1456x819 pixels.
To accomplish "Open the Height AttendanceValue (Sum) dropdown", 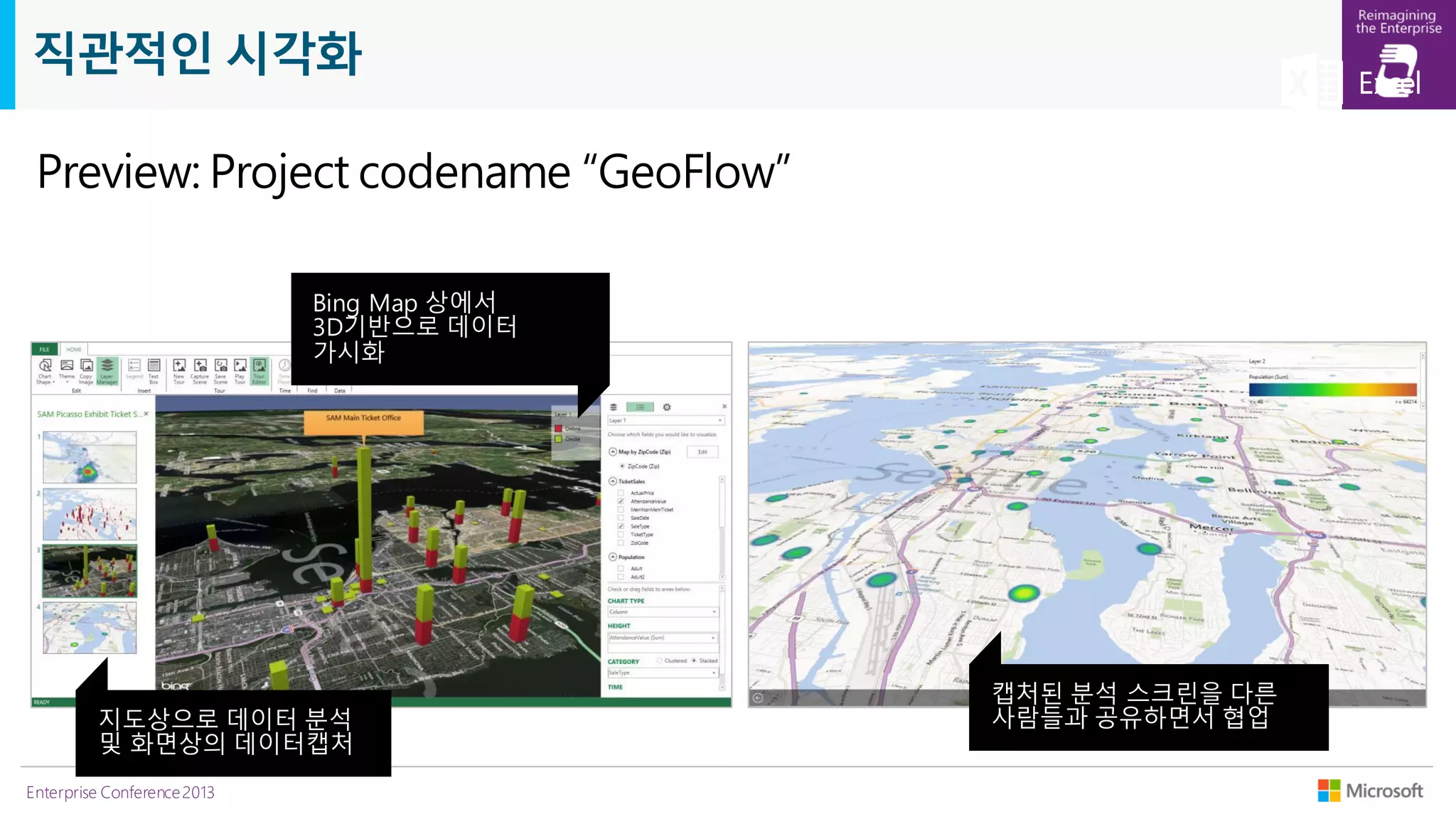I will tap(663, 638).
